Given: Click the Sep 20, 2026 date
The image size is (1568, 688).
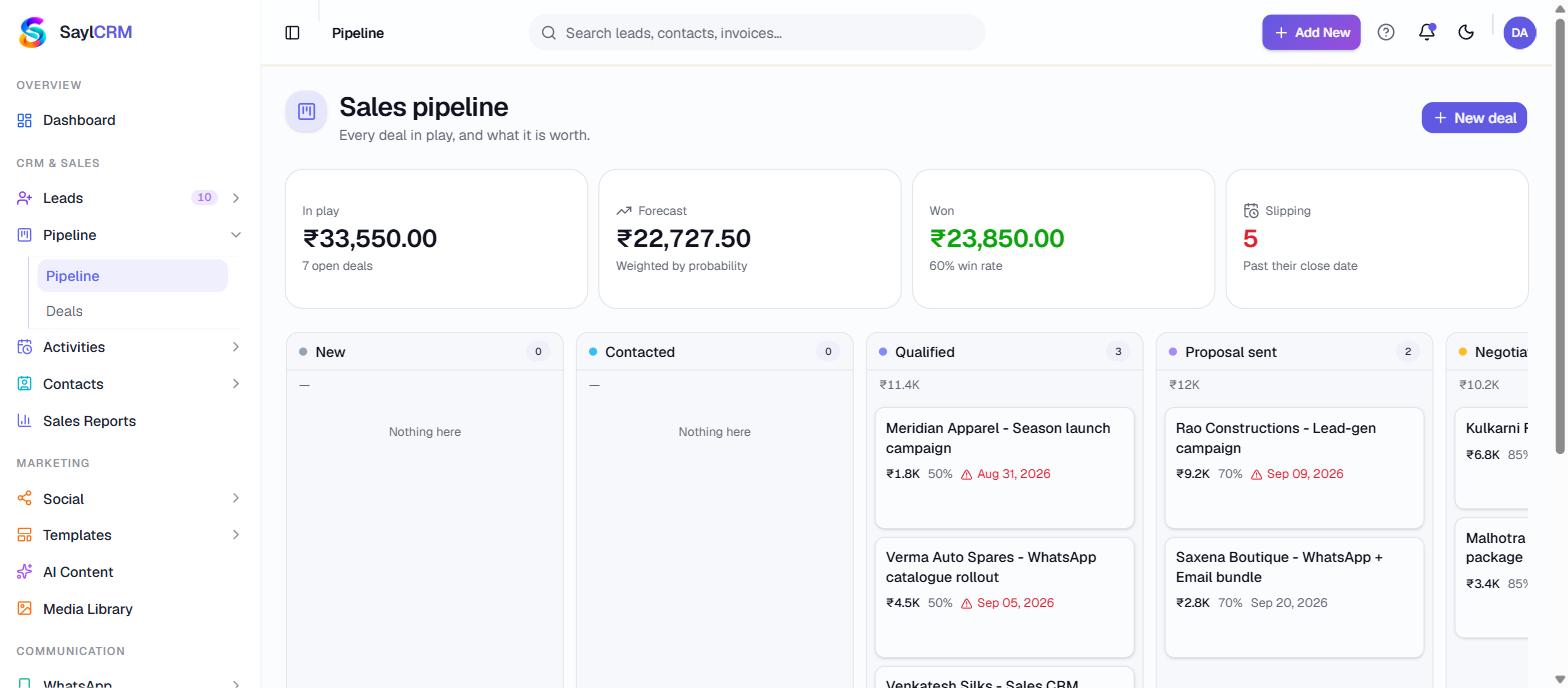Looking at the screenshot, I should (x=1289, y=603).
